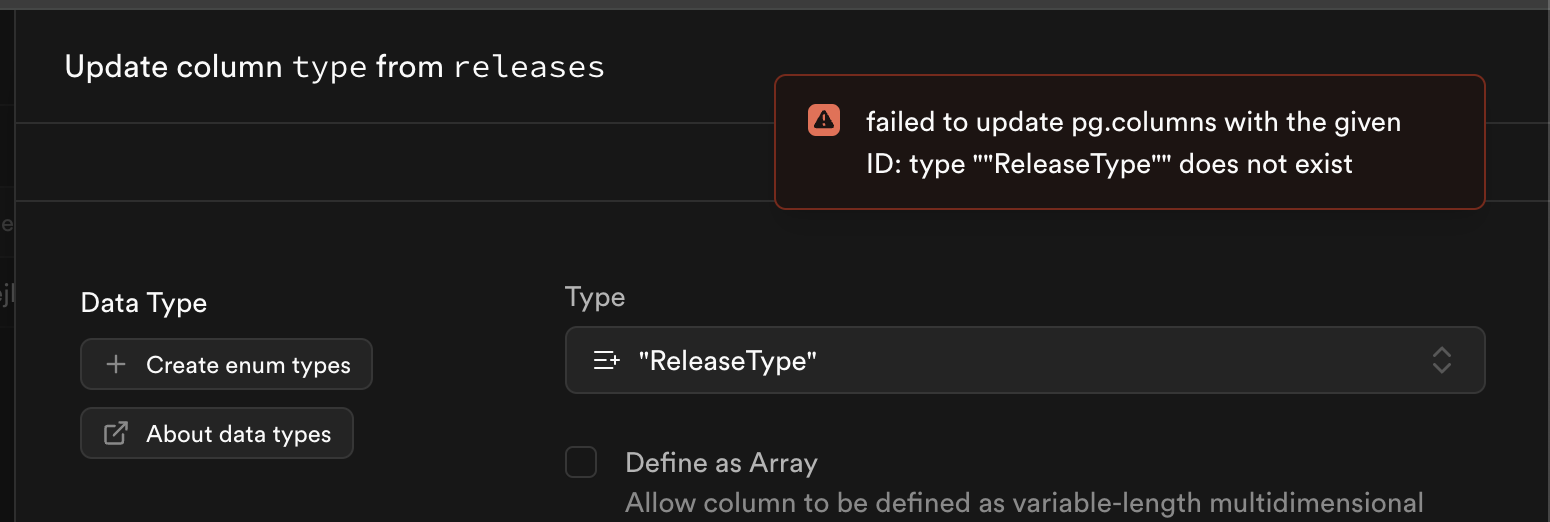Click the "does not exist" line of the toast
The width and height of the screenshot is (1550, 522).
pyautogui.click(x=1109, y=164)
